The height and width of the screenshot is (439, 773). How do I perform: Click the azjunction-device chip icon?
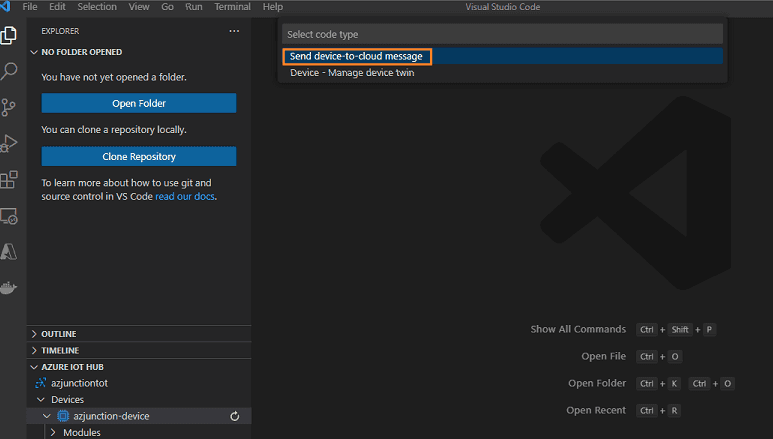click(x=63, y=416)
